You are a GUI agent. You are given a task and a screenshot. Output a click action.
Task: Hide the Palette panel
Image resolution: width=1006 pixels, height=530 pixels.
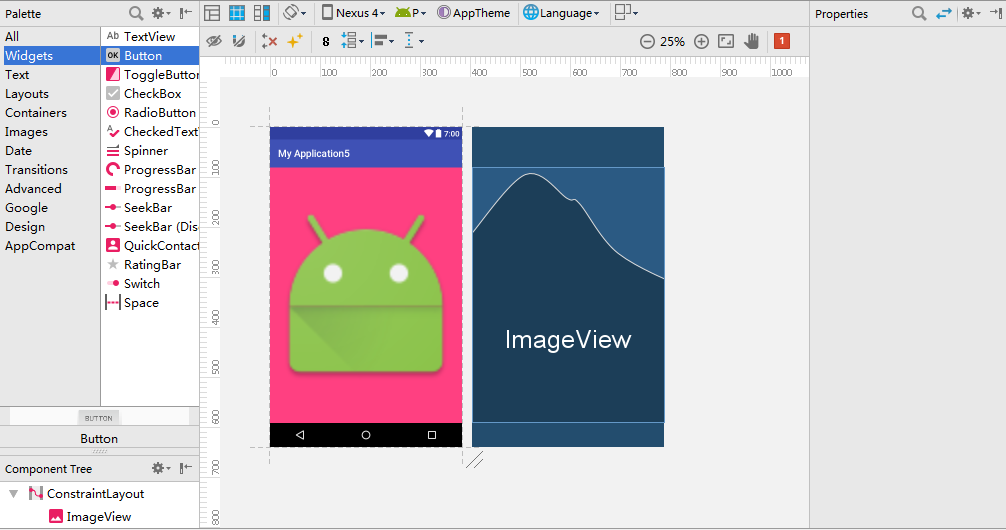(185, 13)
